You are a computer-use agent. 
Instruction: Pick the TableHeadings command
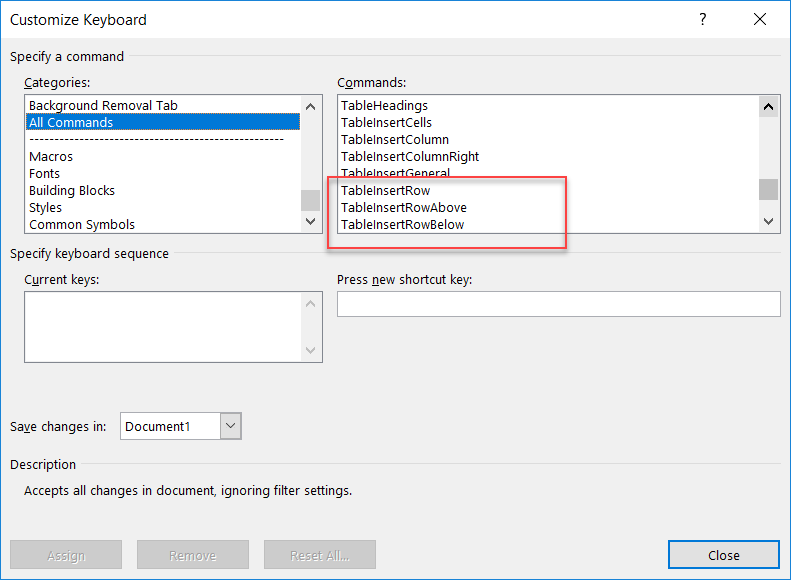point(384,106)
